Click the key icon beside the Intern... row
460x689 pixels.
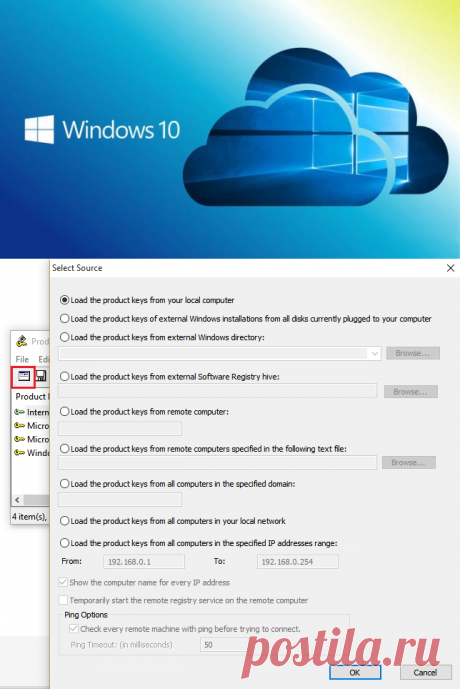coord(19,412)
